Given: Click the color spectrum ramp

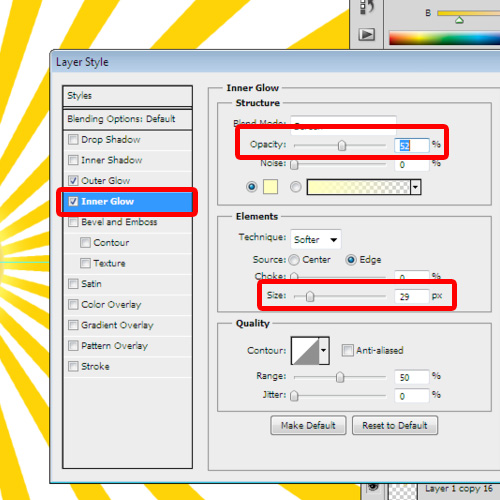Looking at the screenshot, I should tap(444, 38).
